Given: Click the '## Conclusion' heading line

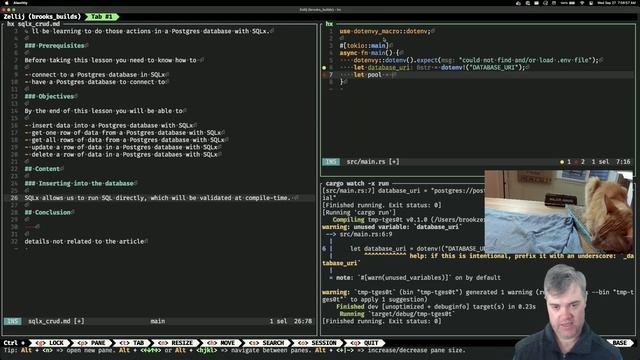Looking at the screenshot, I should 48,212.
